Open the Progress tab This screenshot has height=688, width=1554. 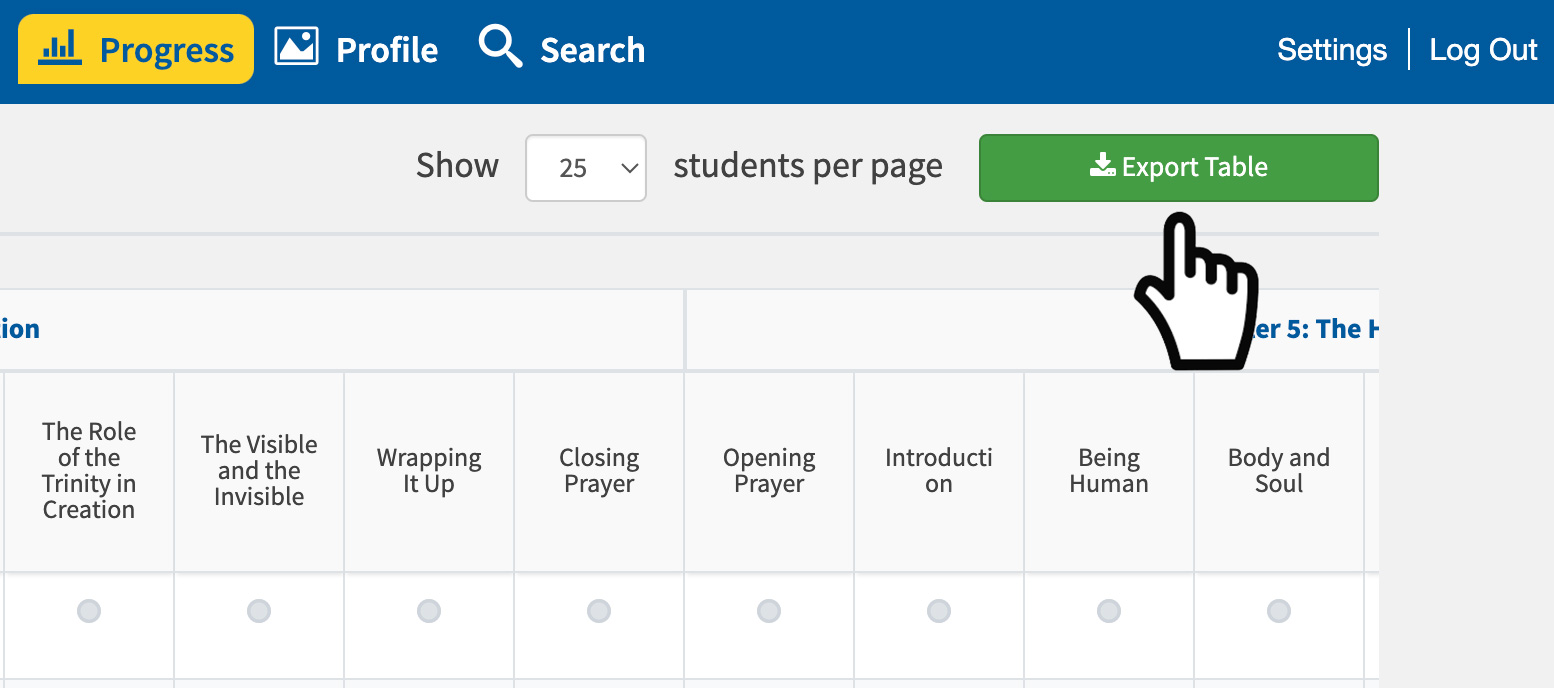136,49
